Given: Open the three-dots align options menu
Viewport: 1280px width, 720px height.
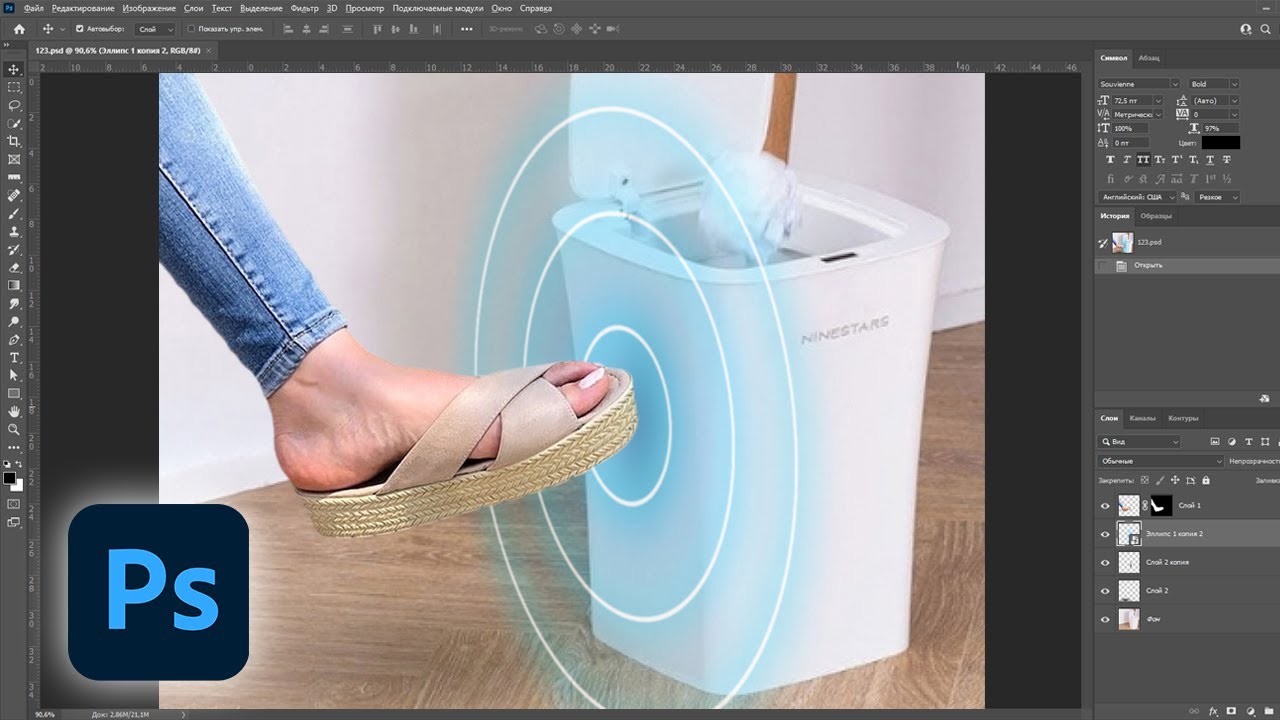Looking at the screenshot, I should tap(466, 29).
